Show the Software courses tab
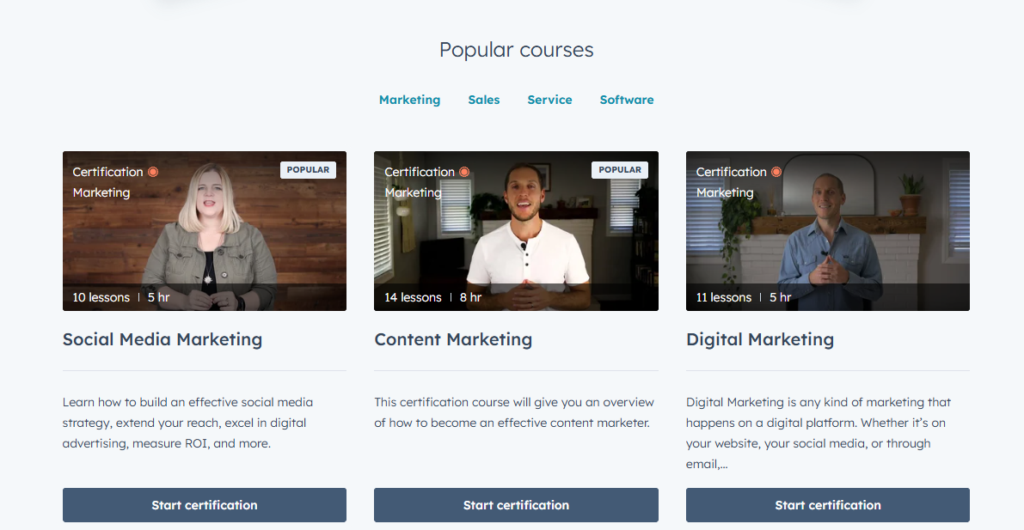The width and height of the screenshot is (1024, 530). click(x=627, y=100)
